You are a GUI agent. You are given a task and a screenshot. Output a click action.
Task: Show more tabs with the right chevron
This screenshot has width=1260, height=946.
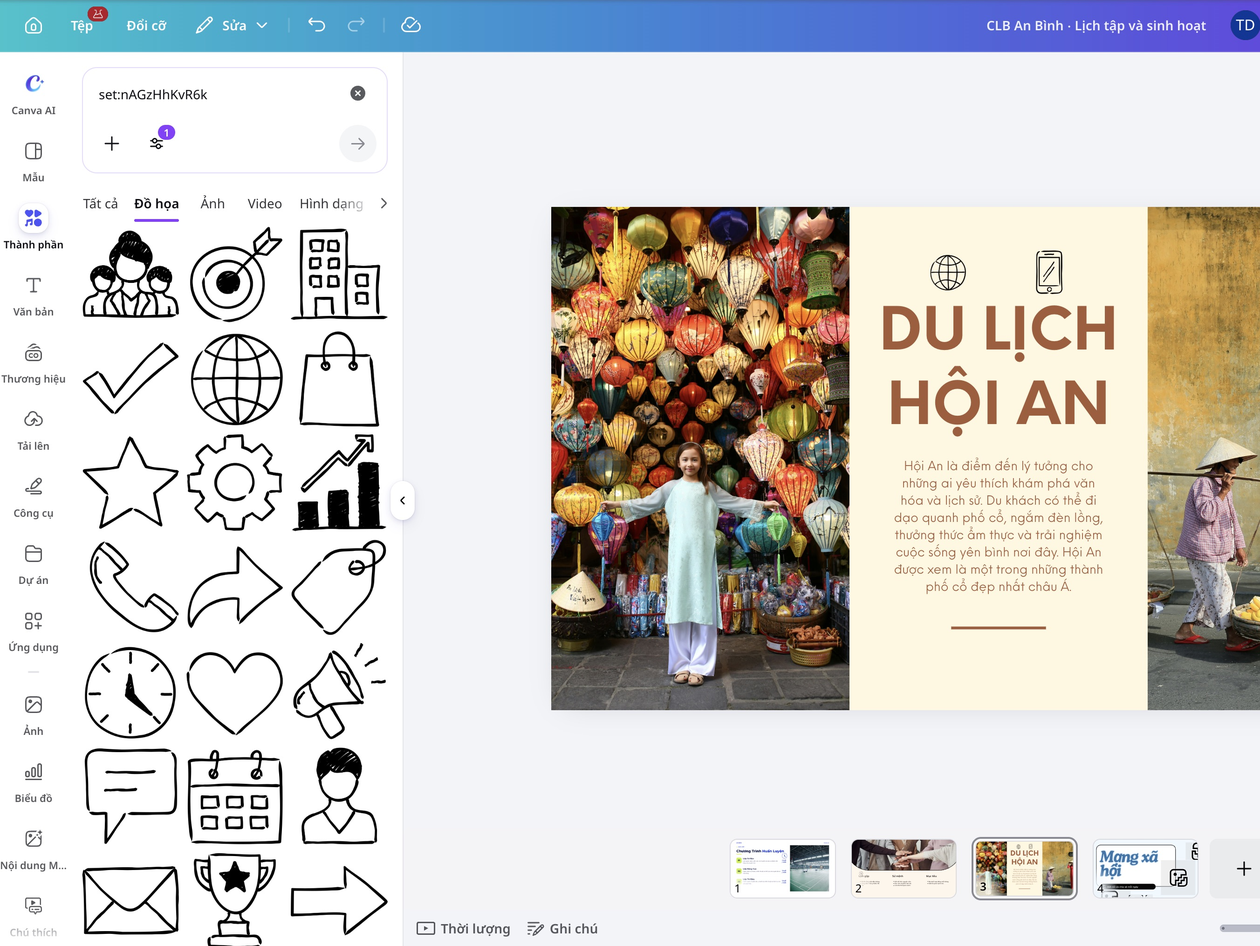point(383,204)
